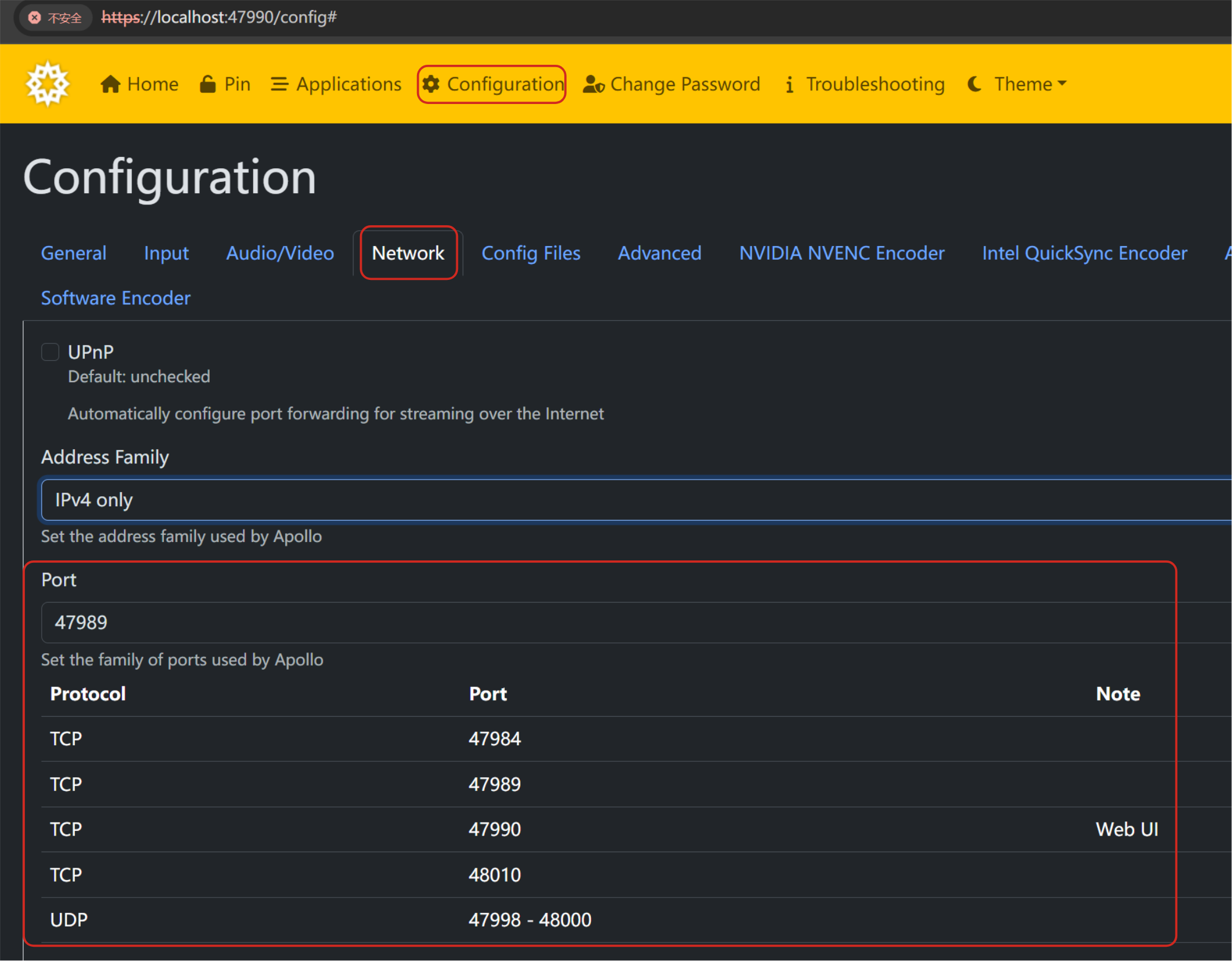Switch to the General tab
The height and width of the screenshot is (961, 1232).
[x=74, y=253]
